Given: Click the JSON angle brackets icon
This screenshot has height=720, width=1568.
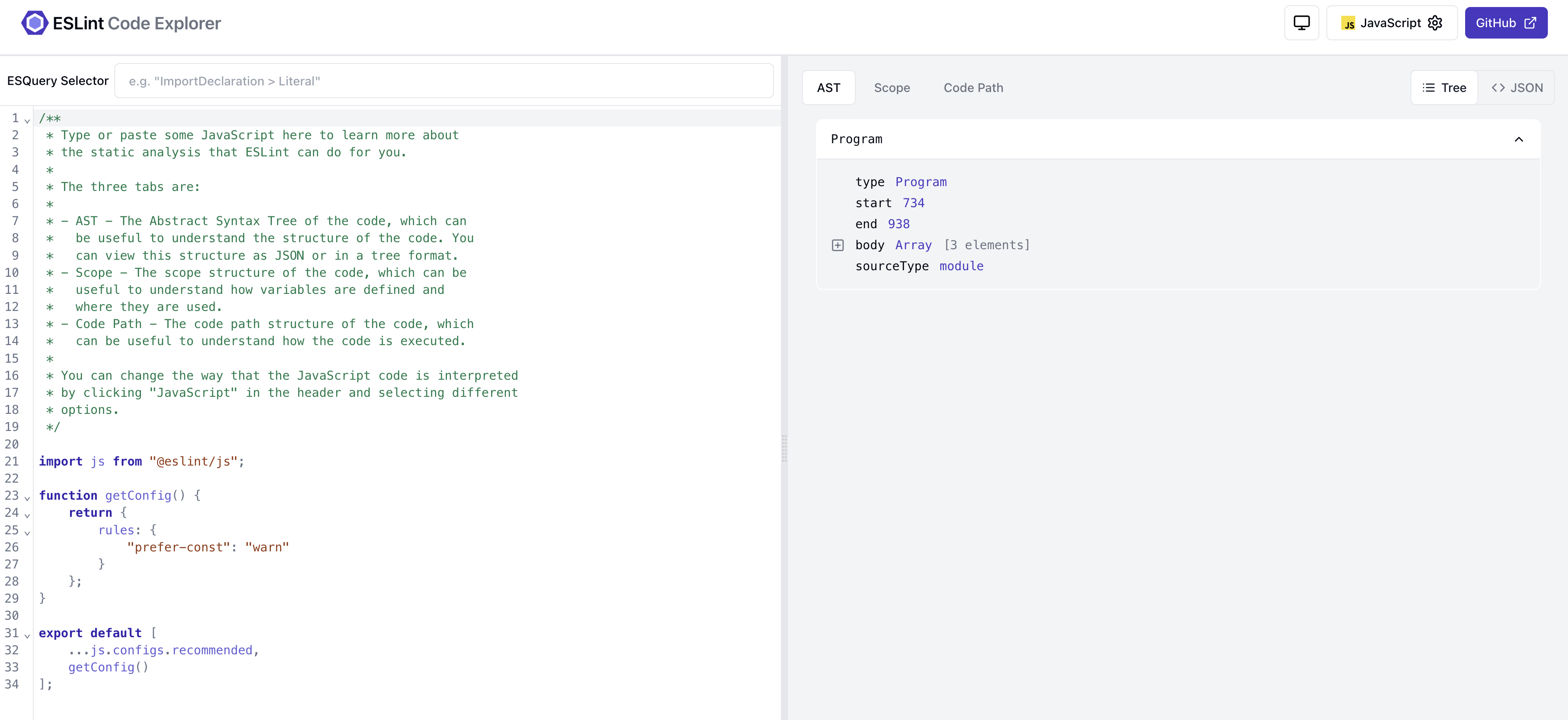Looking at the screenshot, I should [x=1498, y=88].
